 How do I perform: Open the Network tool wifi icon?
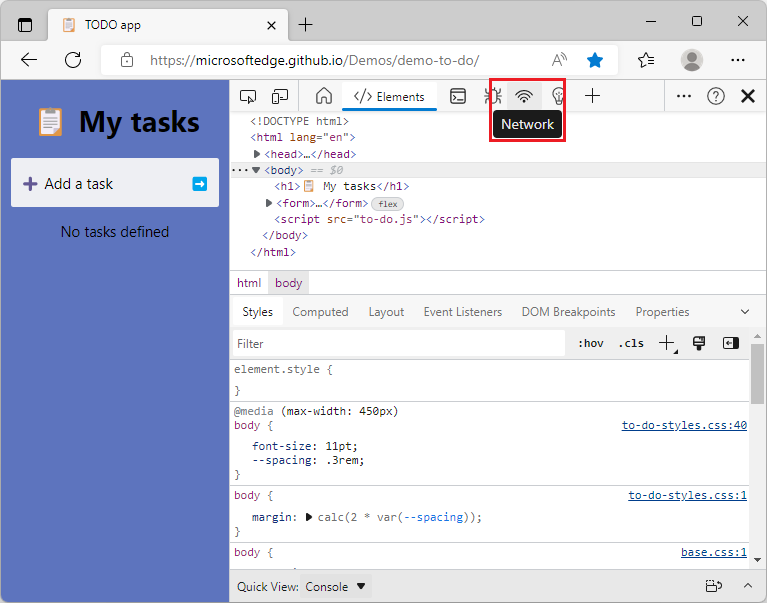(x=524, y=96)
